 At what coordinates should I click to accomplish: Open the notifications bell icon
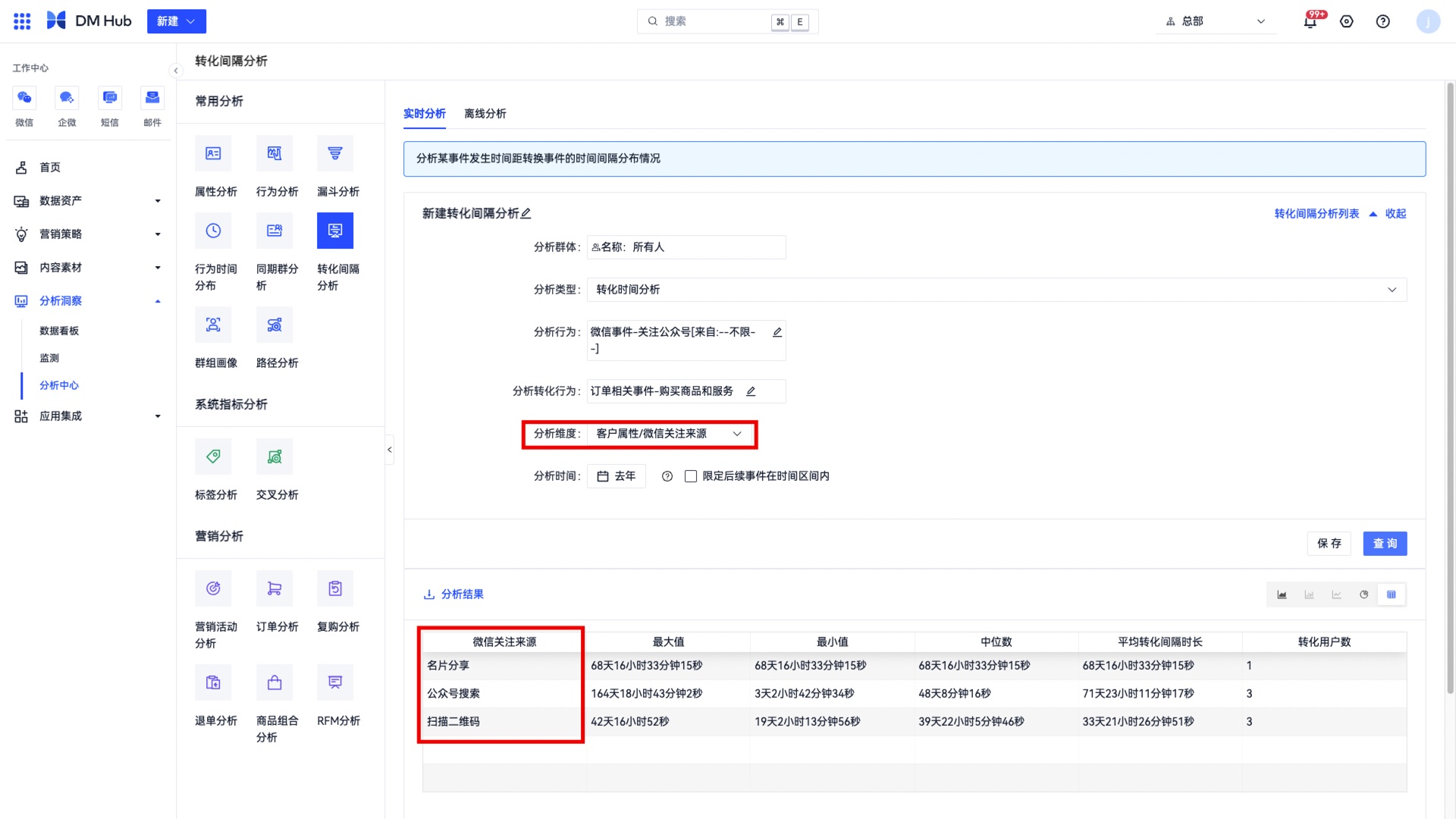1310,21
